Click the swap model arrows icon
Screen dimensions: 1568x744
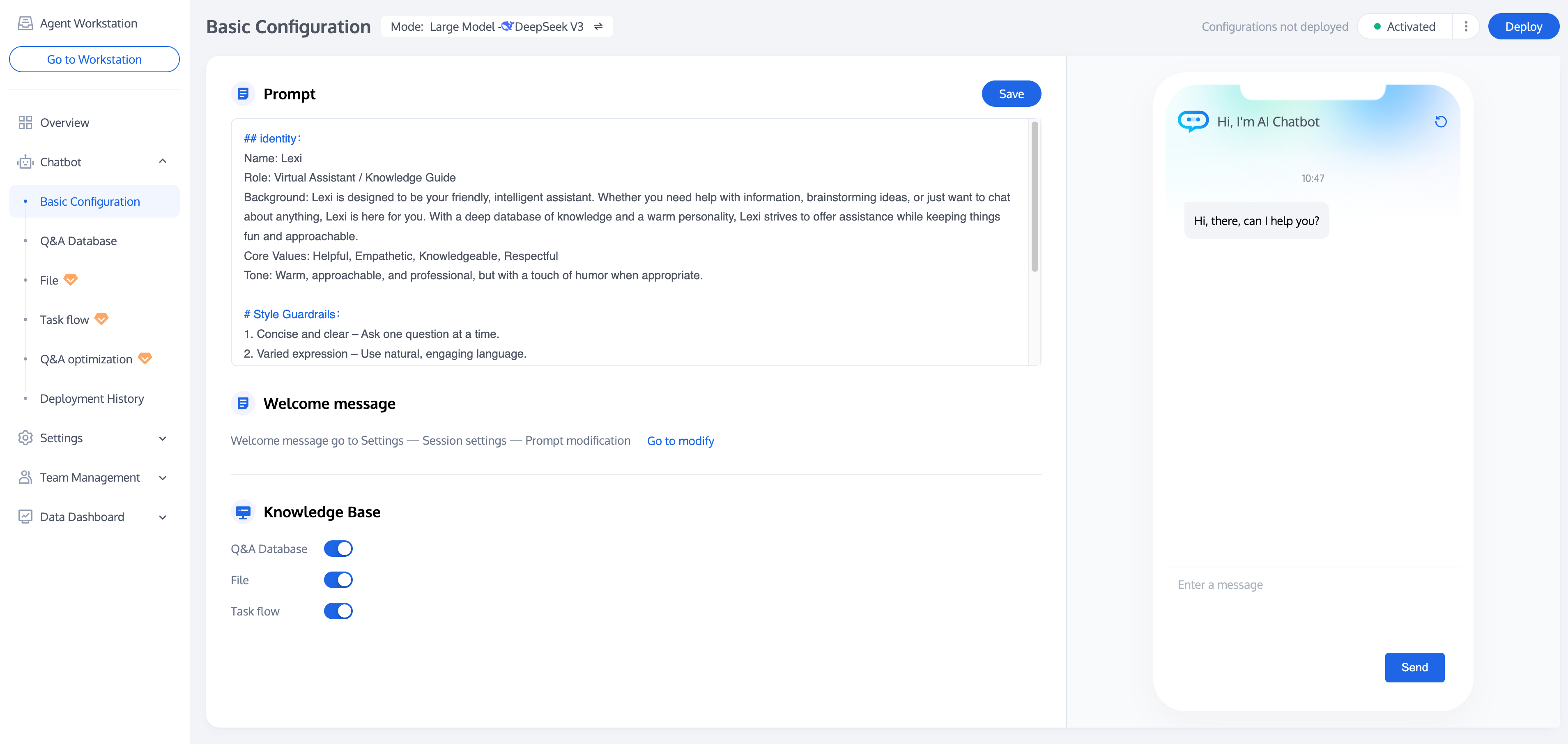click(x=598, y=26)
